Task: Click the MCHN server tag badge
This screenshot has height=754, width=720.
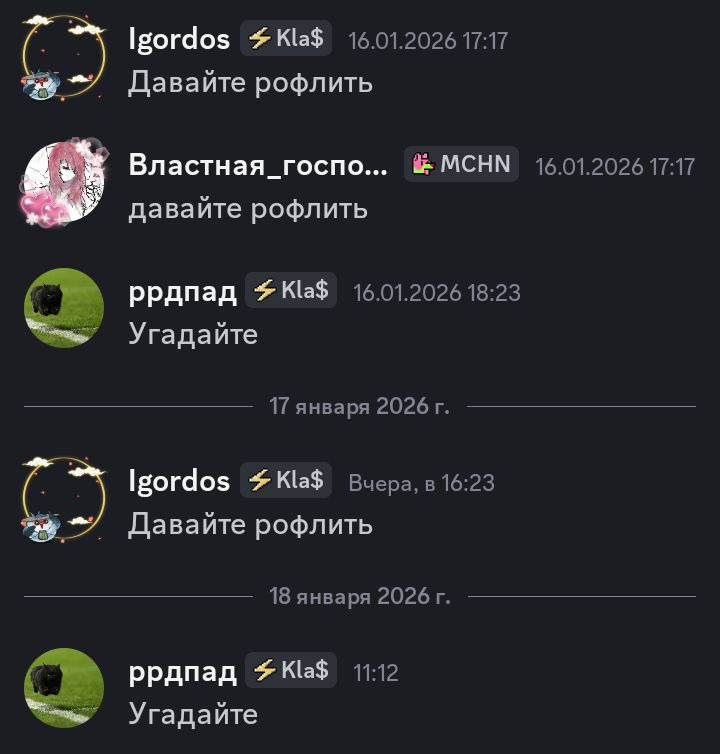Action: [x=461, y=164]
